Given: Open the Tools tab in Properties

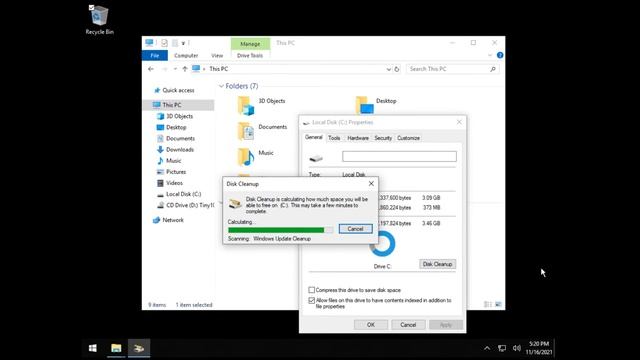Looking at the screenshot, I should [334, 138].
